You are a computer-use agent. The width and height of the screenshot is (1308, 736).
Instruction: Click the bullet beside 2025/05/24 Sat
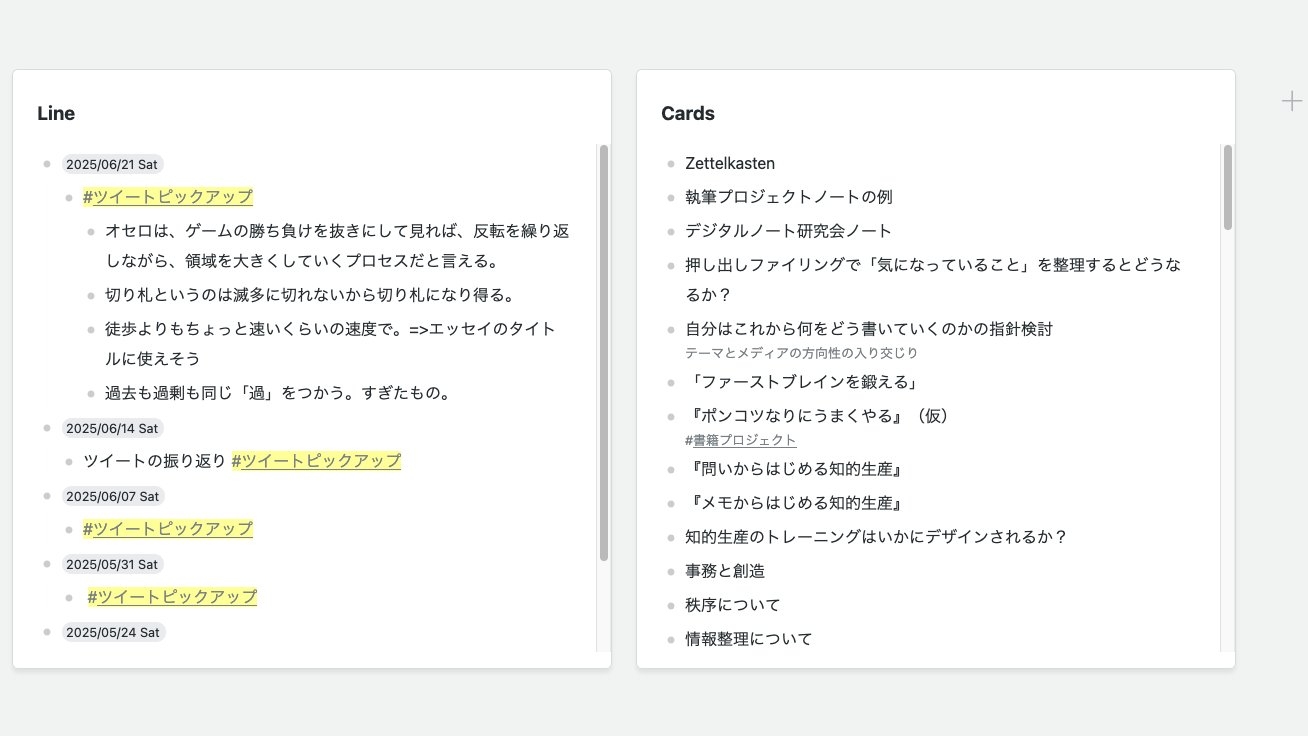46,632
